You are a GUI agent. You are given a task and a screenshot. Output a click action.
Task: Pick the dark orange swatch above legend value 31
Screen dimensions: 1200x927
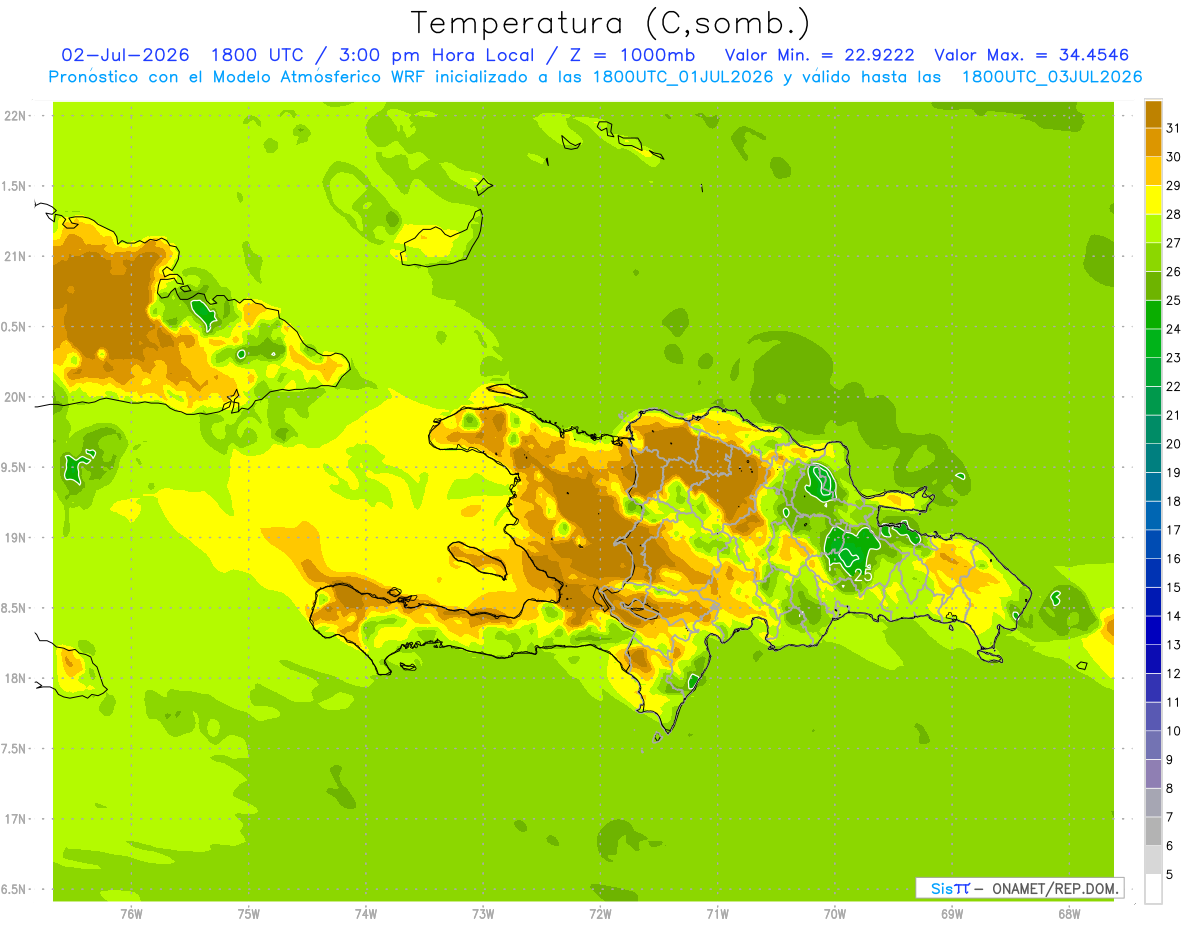1153,114
